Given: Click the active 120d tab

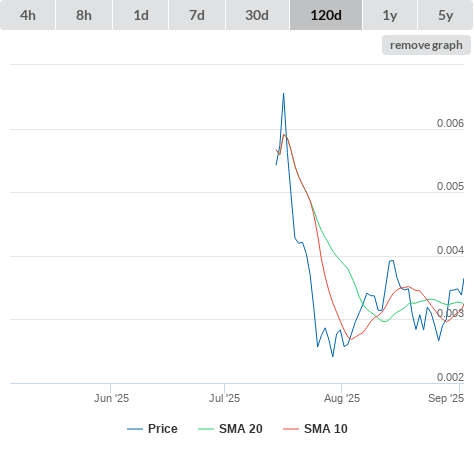Looking at the screenshot, I should click(x=326, y=15).
